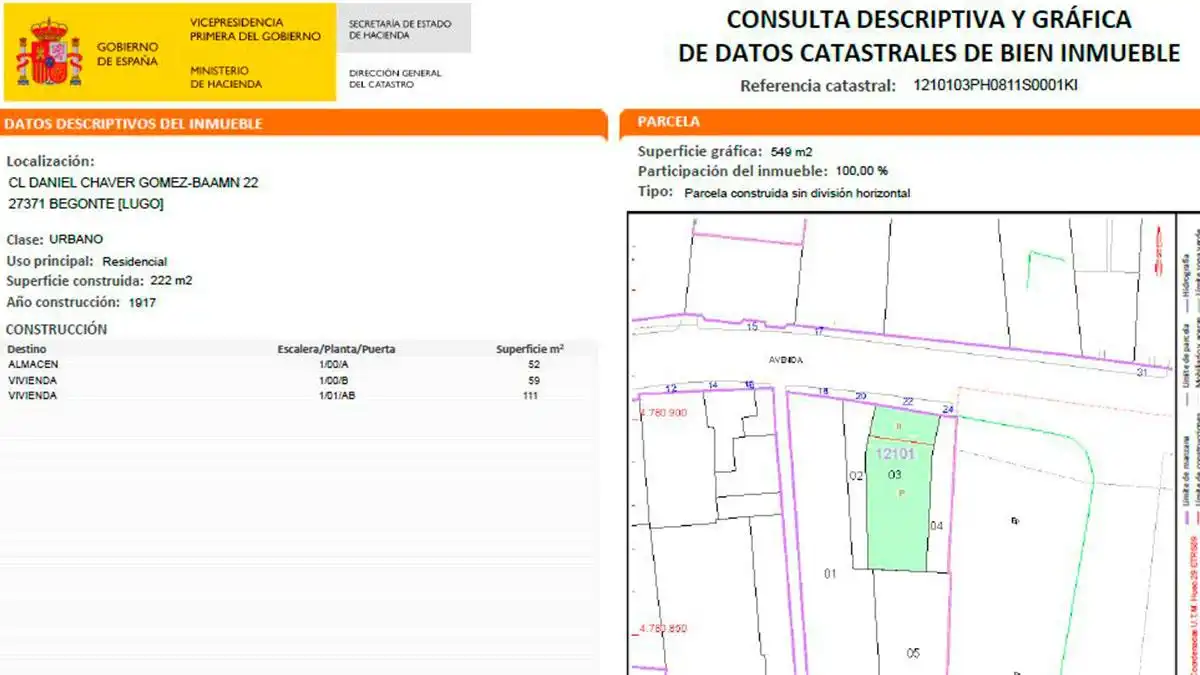Click construction year '1917'

(x=142, y=302)
